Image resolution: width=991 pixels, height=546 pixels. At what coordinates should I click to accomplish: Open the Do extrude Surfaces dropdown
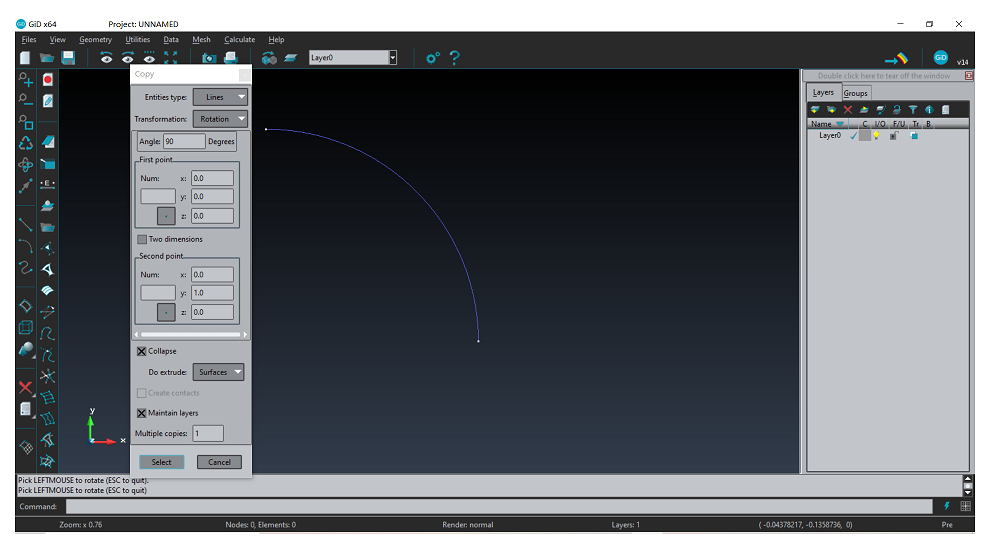218,372
